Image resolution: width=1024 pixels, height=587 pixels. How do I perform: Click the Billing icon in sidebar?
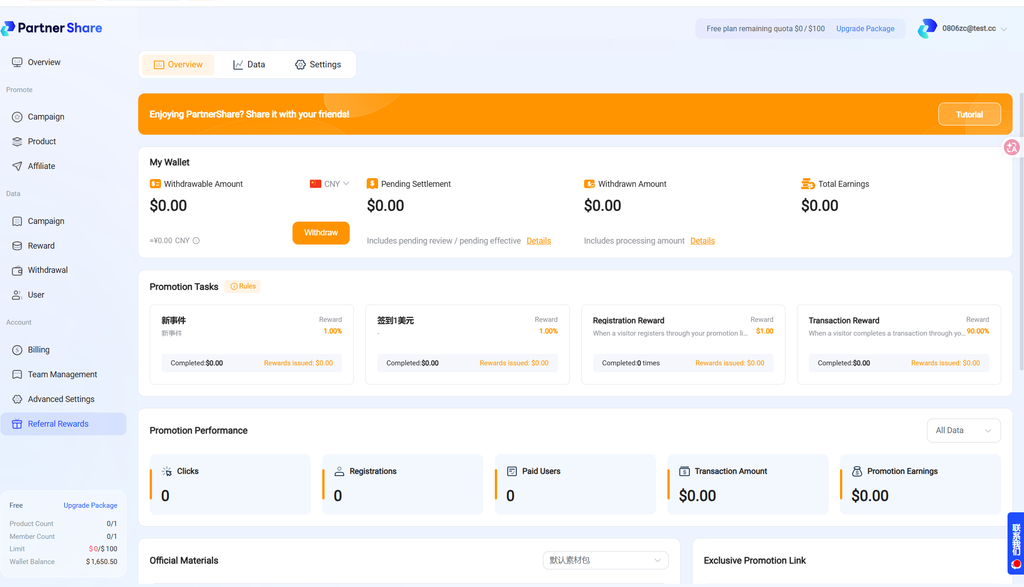(x=17, y=350)
